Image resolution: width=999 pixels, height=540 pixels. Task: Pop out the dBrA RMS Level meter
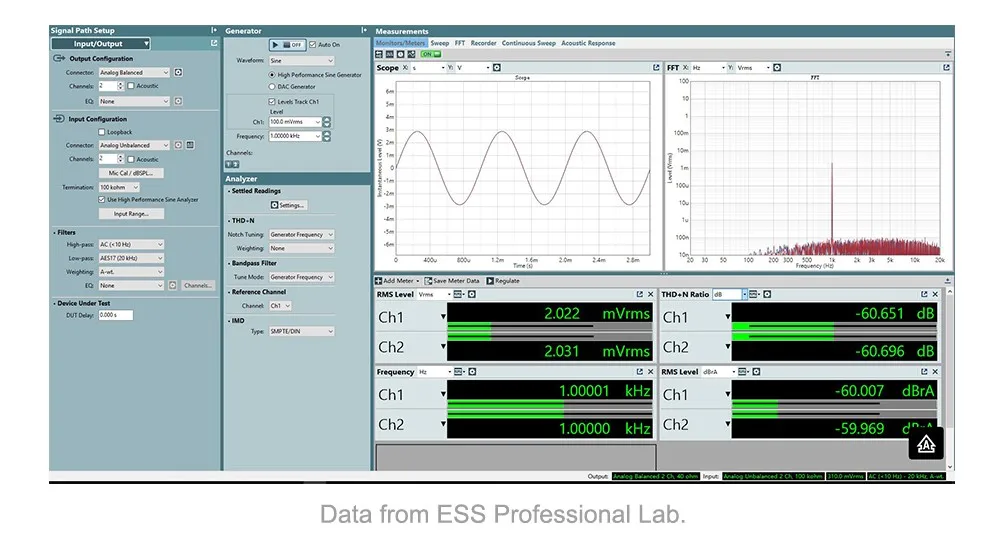(x=924, y=372)
